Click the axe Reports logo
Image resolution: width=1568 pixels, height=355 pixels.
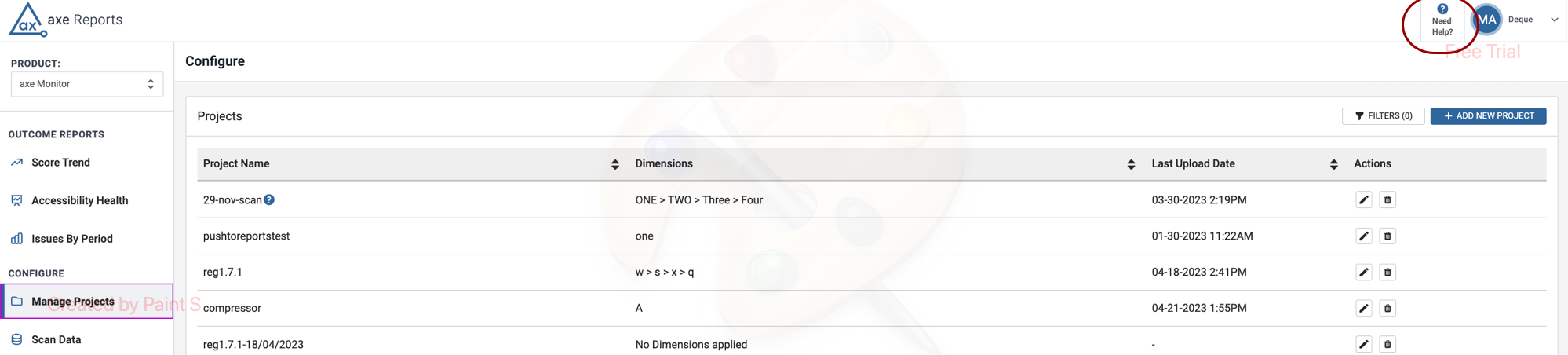pyautogui.click(x=64, y=20)
